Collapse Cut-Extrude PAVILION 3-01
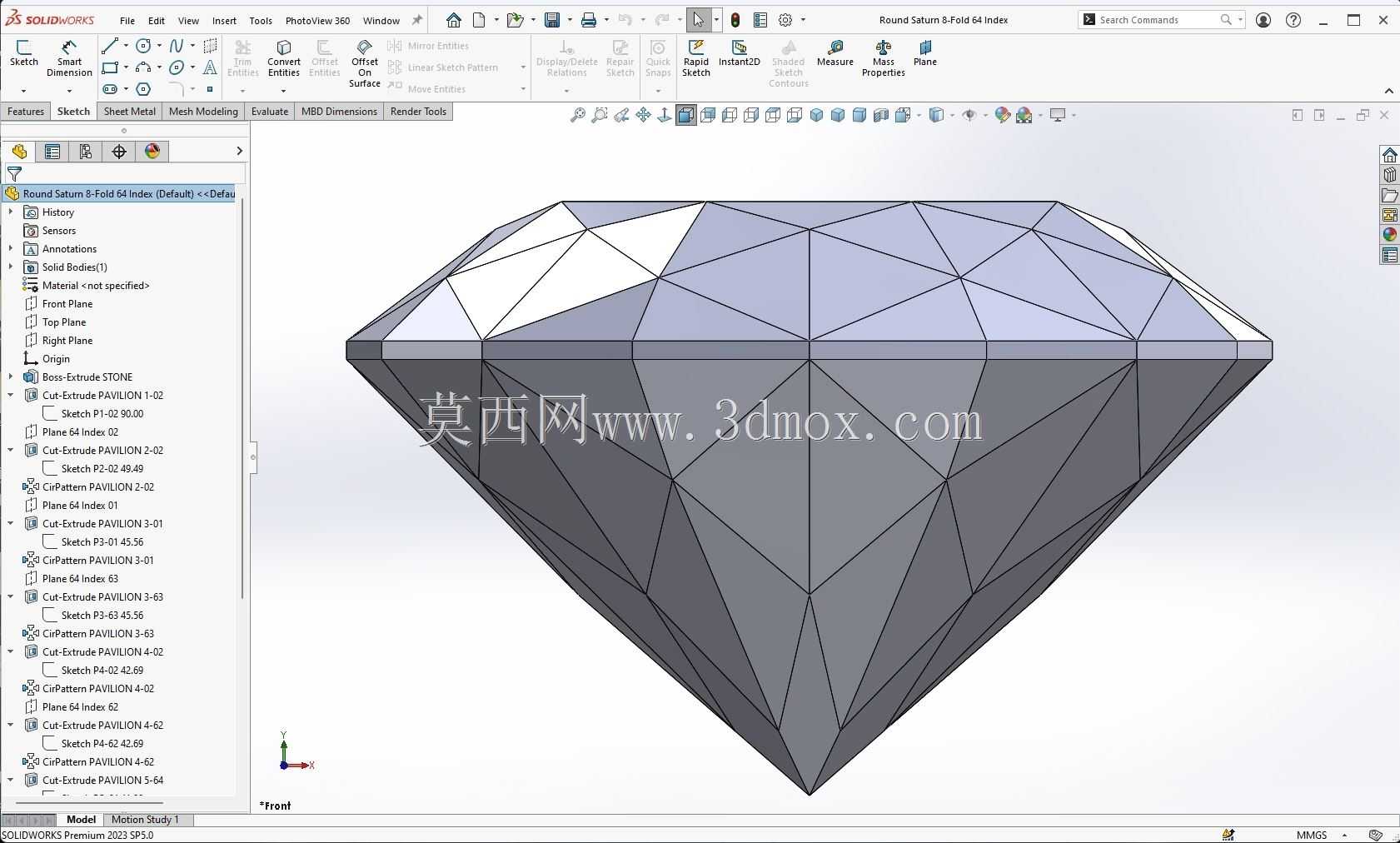 pyautogui.click(x=11, y=524)
